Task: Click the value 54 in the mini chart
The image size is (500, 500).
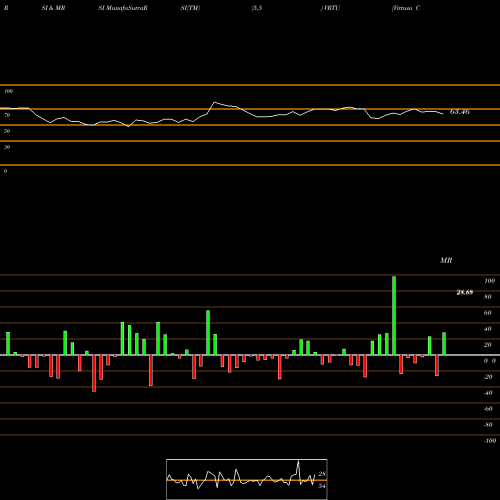Action: click(322, 486)
